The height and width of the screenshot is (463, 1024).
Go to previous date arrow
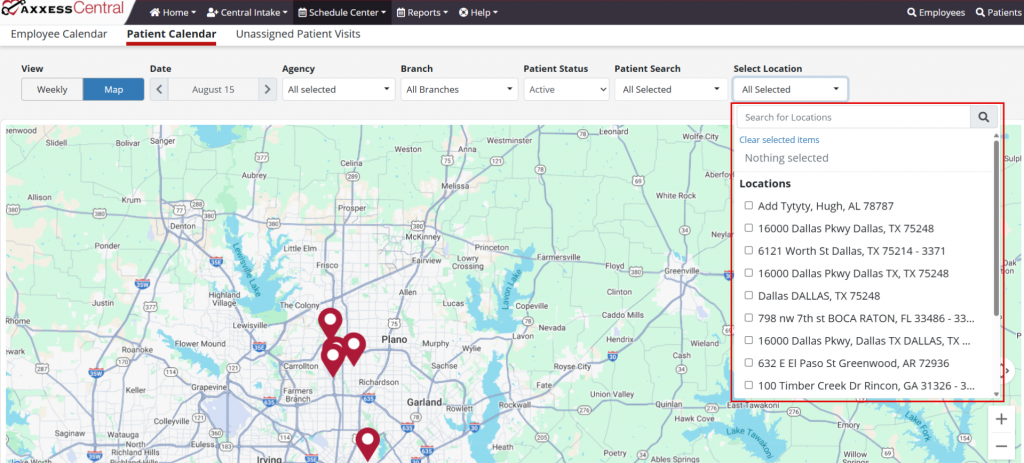tap(159, 89)
